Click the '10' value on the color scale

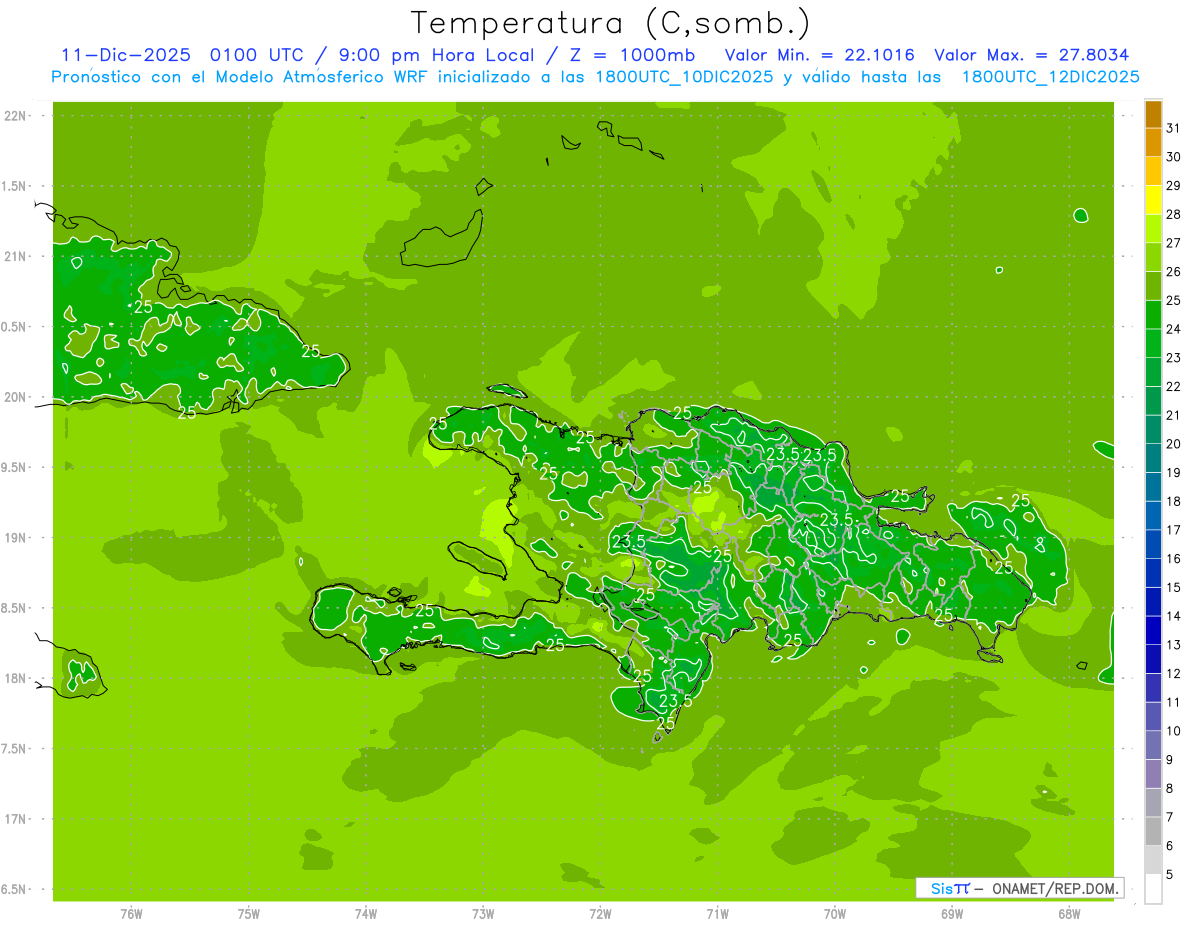coord(1173,731)
